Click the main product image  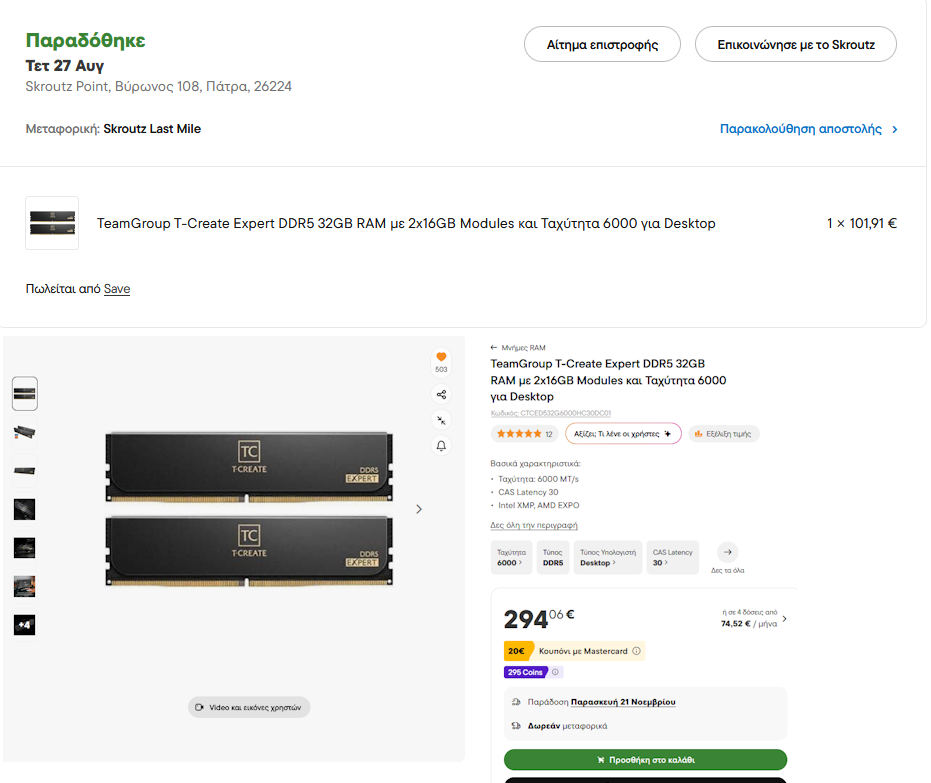[x=249, y=509]
